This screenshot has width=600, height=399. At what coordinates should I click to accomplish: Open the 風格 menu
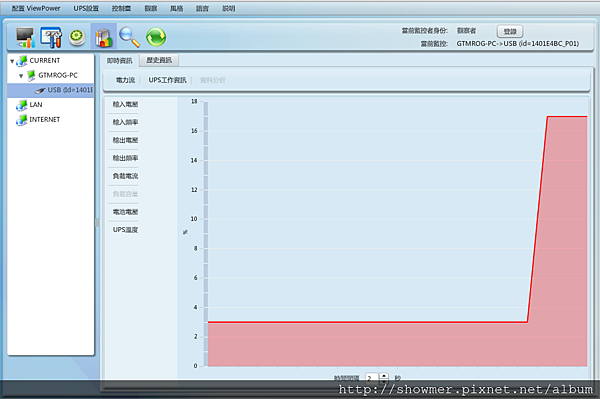tap(176, 8)
